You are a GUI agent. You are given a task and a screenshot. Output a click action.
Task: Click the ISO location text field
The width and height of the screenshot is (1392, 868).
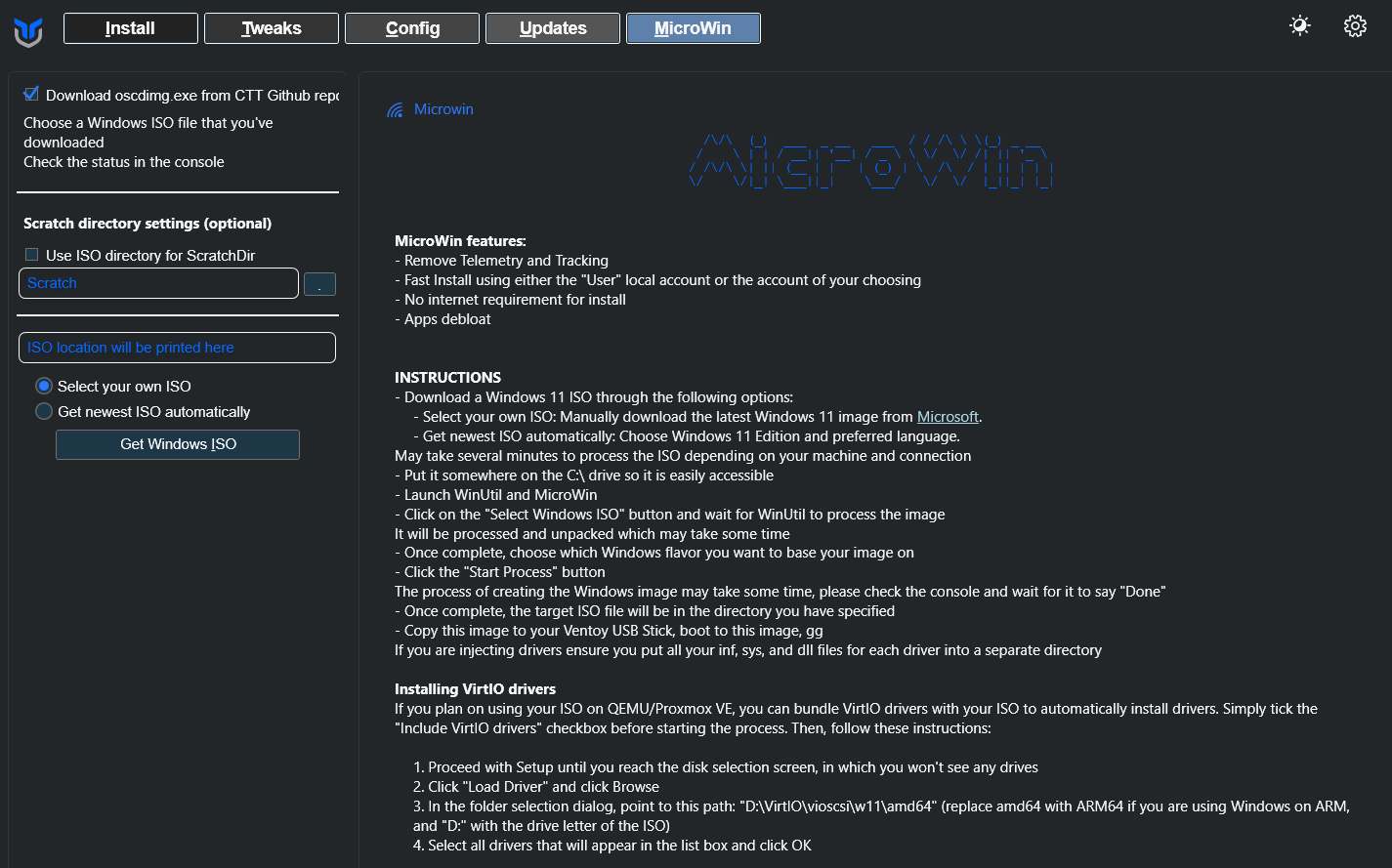pyautogui.click(x=177, y=348)
